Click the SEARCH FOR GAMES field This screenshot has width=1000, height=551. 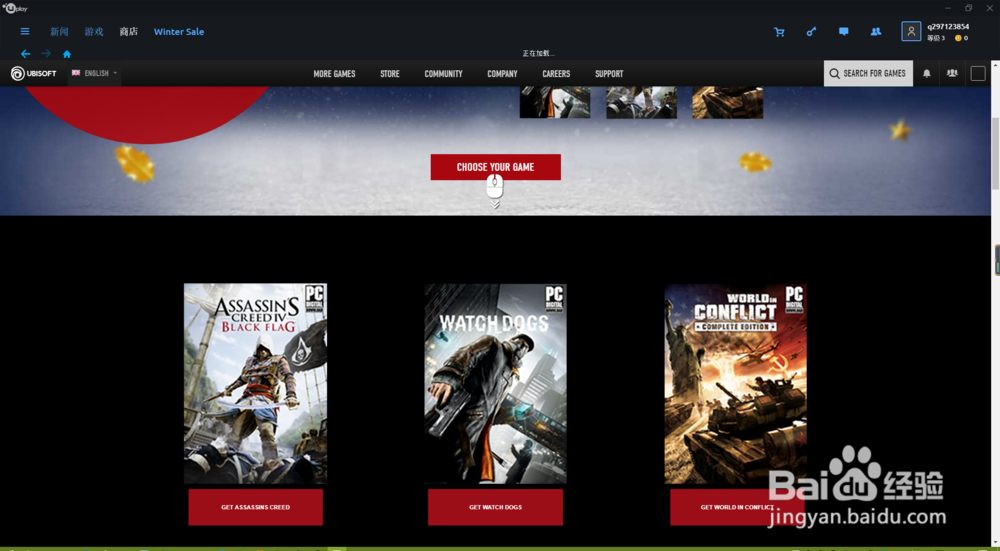[x=868, y=73]
